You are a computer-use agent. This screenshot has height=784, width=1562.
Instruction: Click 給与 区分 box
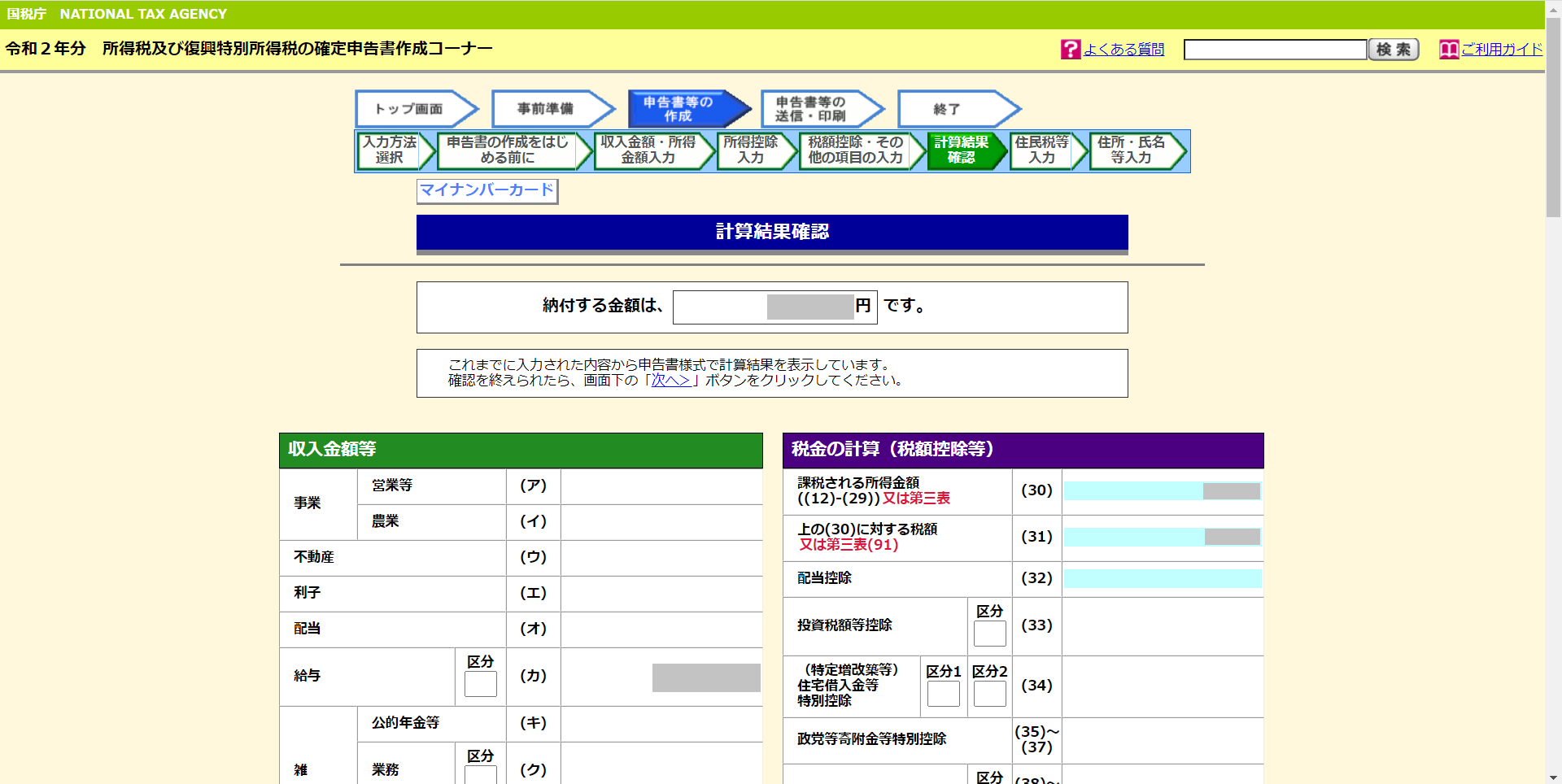pos(481,684)
